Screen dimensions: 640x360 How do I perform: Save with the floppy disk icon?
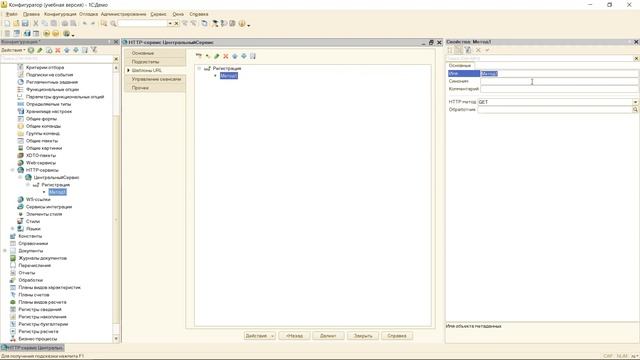coord(25,24)
